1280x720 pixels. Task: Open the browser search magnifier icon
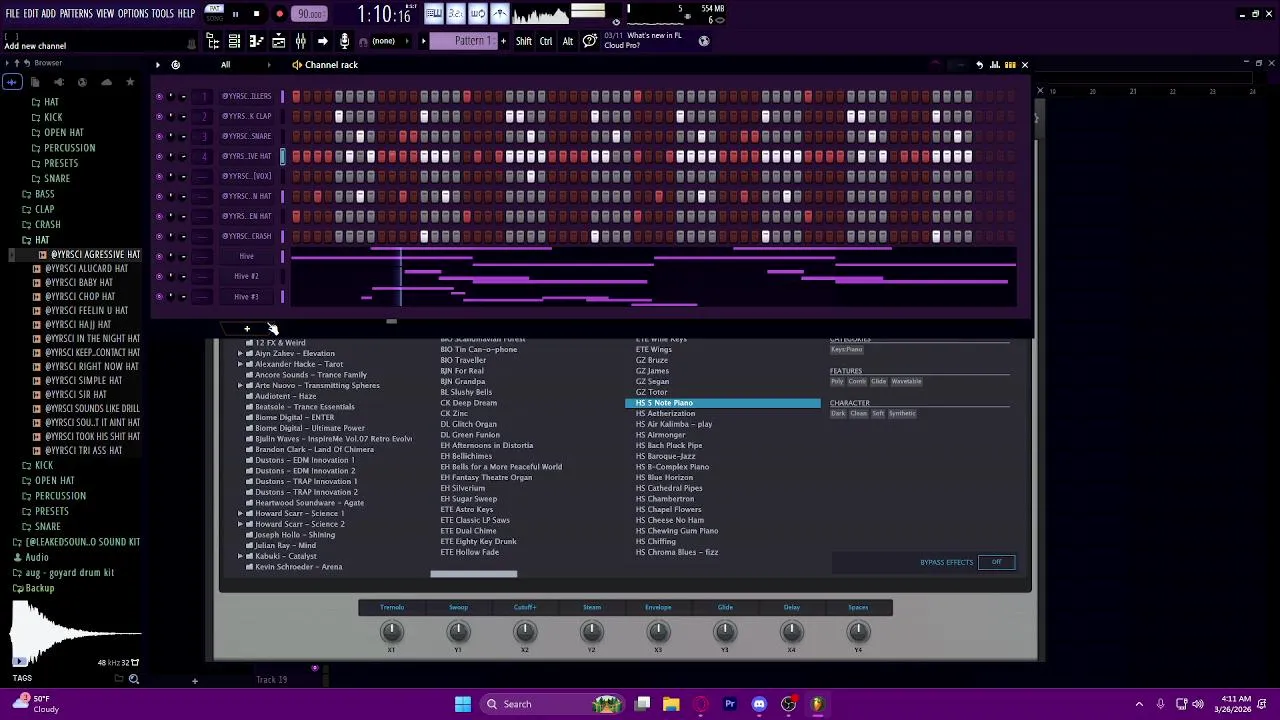point(133,679)
